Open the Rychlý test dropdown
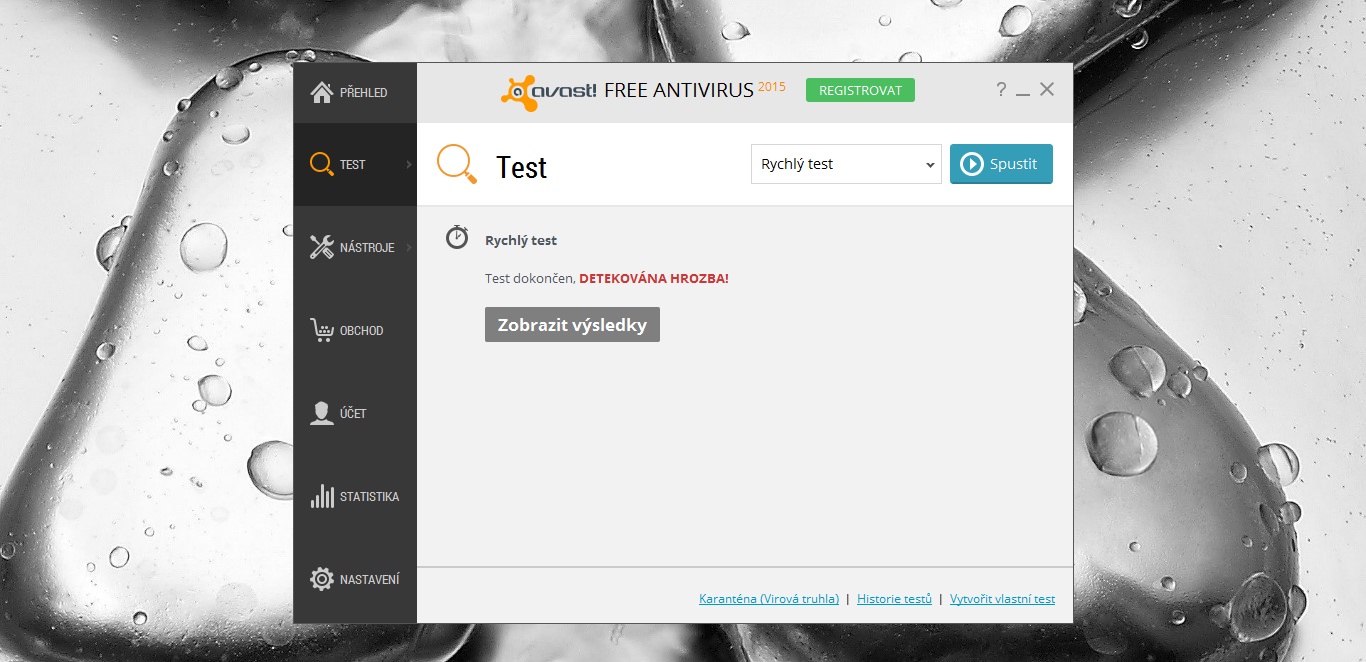The height and width of the screenshot is (662, 1366). tap(846, 164)
